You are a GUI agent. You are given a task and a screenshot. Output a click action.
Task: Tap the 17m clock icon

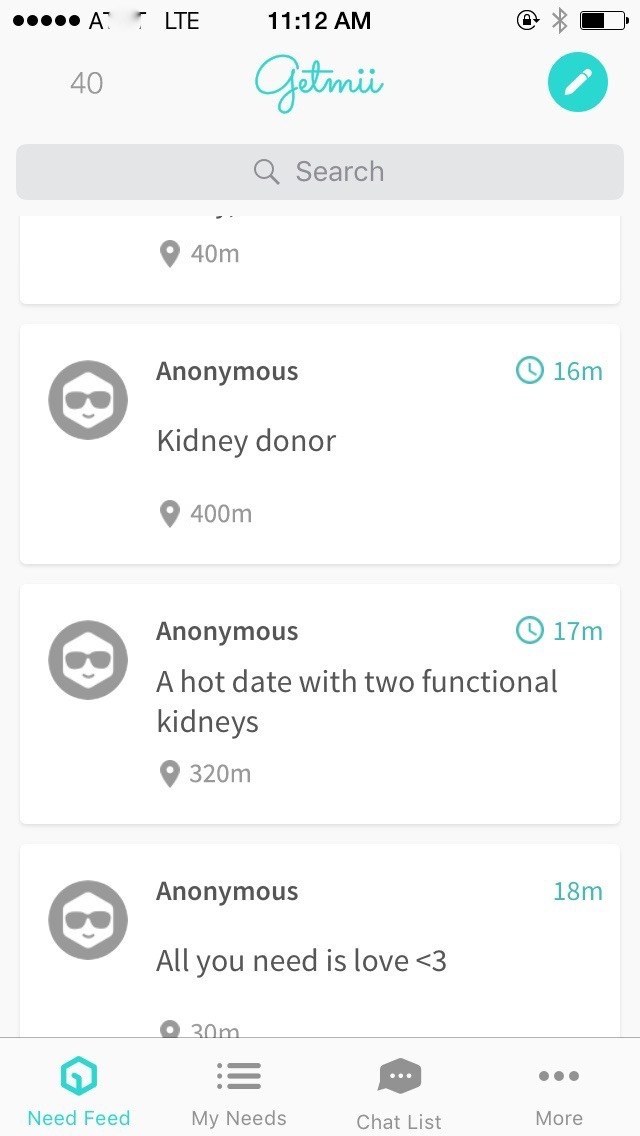(x=530, y=630)
